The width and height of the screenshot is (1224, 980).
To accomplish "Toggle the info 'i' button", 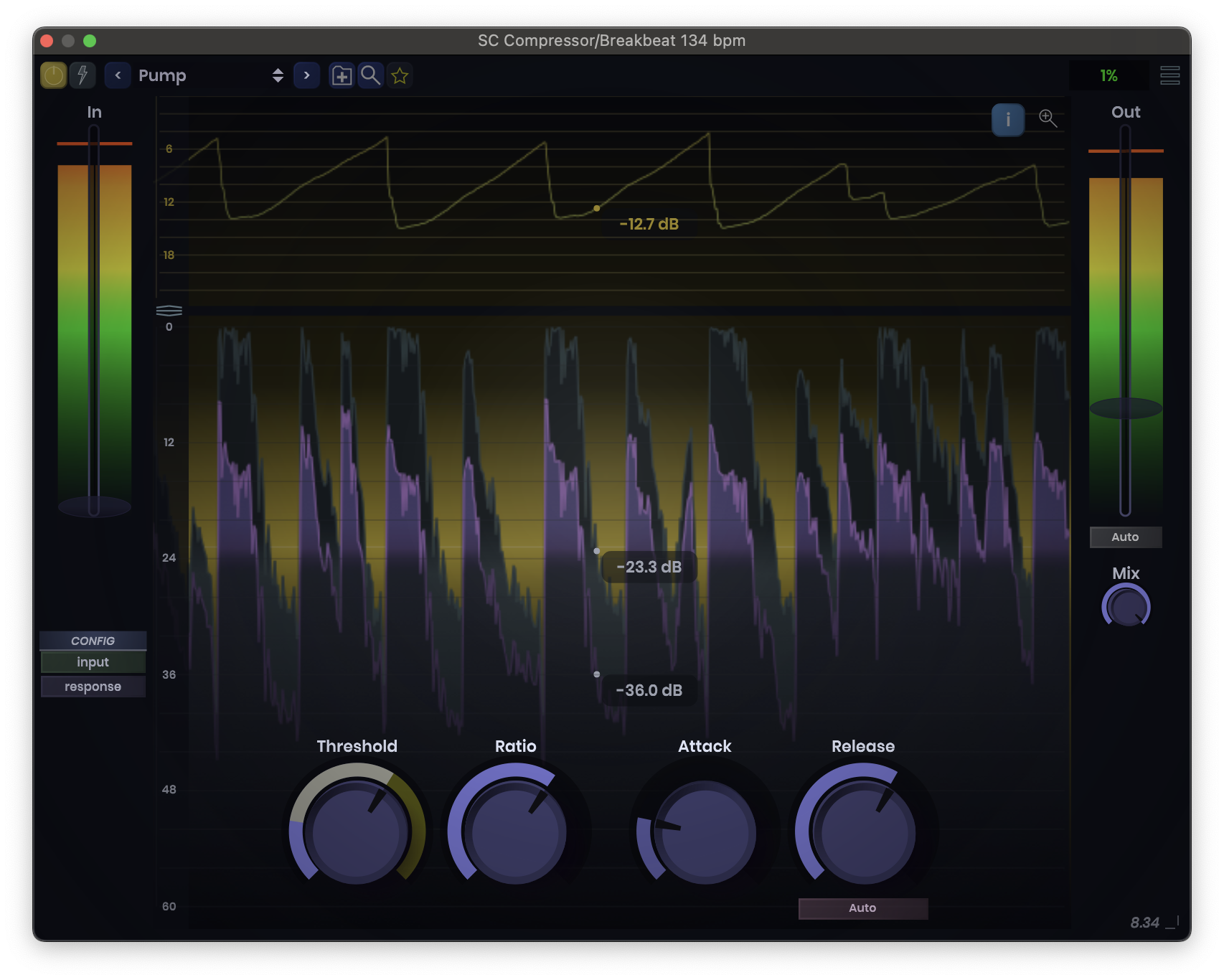I will (x=1007, y=119).
